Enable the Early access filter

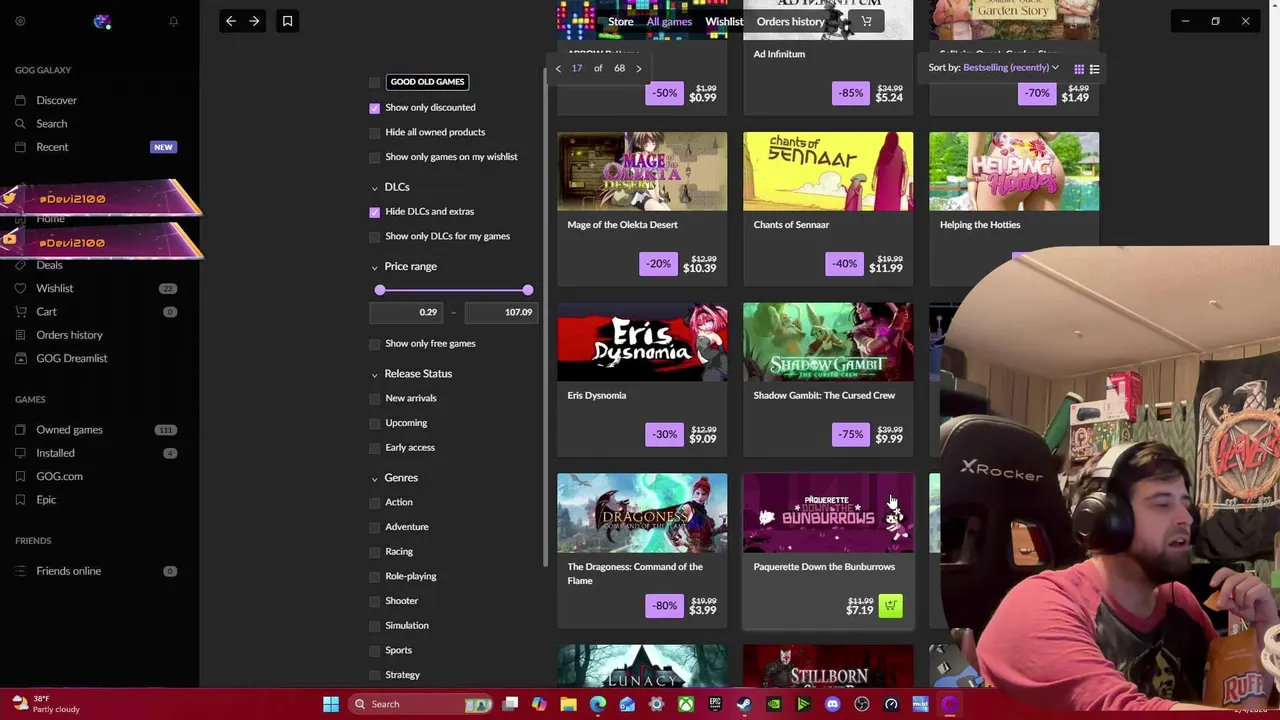[375, 448]
